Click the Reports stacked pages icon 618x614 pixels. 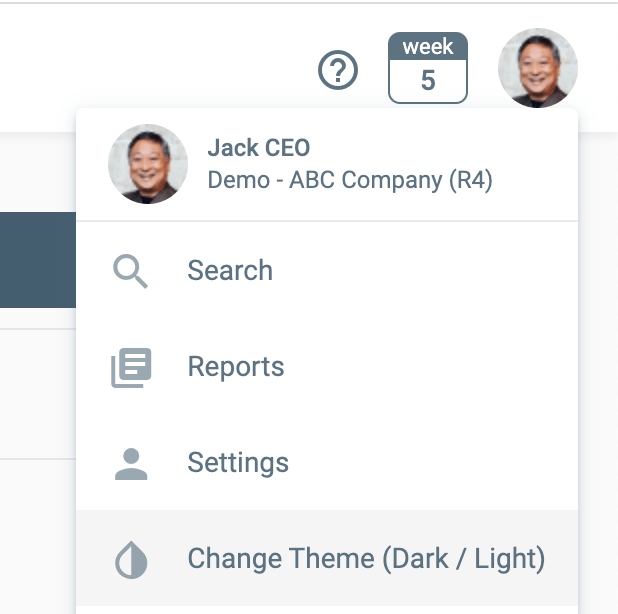(130, 367)
